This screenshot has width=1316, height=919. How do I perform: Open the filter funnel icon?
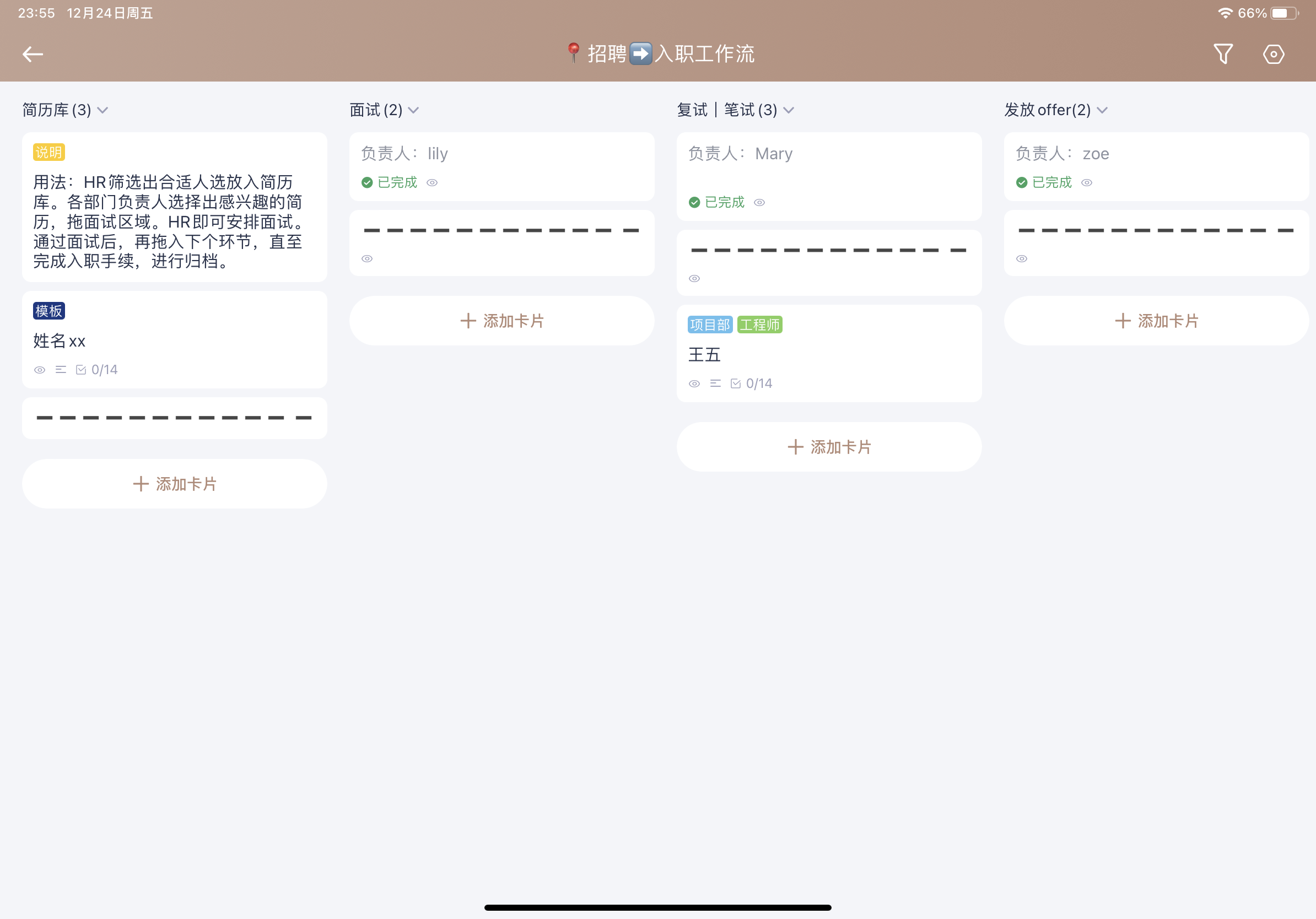(x=1222, y=54)
